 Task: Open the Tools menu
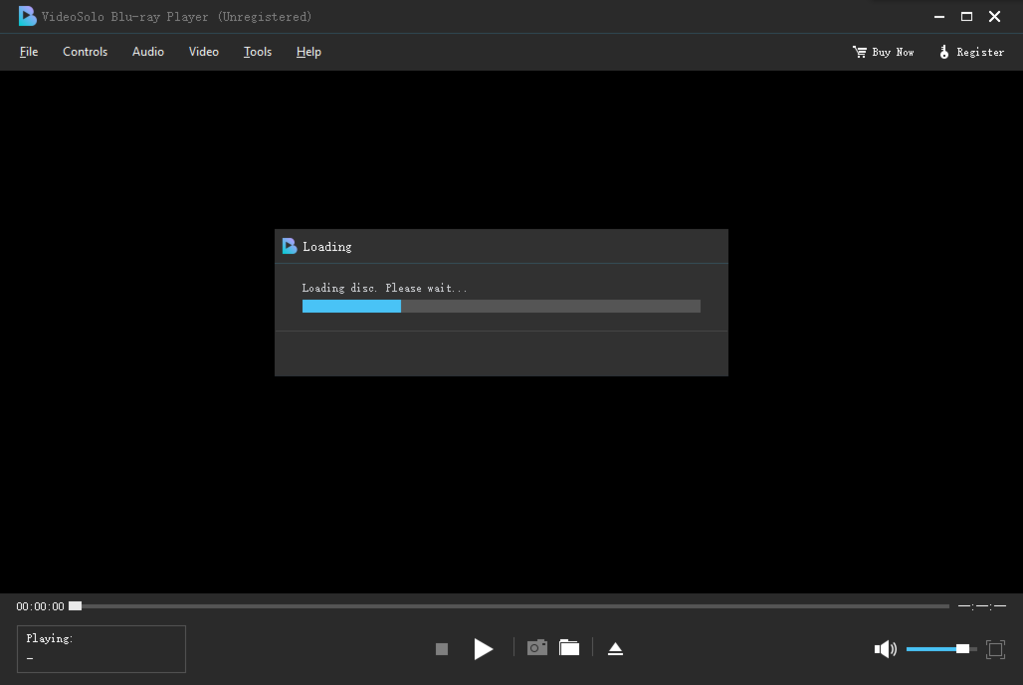coord(258,52)
